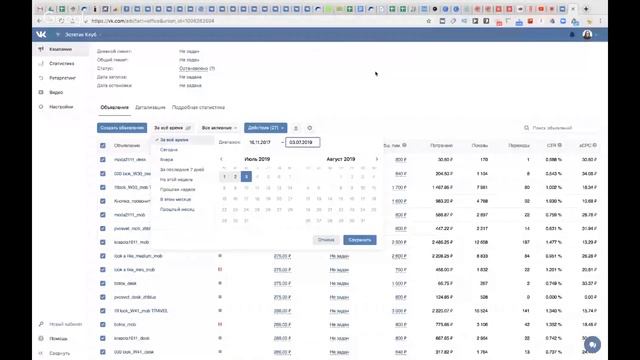Open the support chat bubble icon

[x=592, y=345]
